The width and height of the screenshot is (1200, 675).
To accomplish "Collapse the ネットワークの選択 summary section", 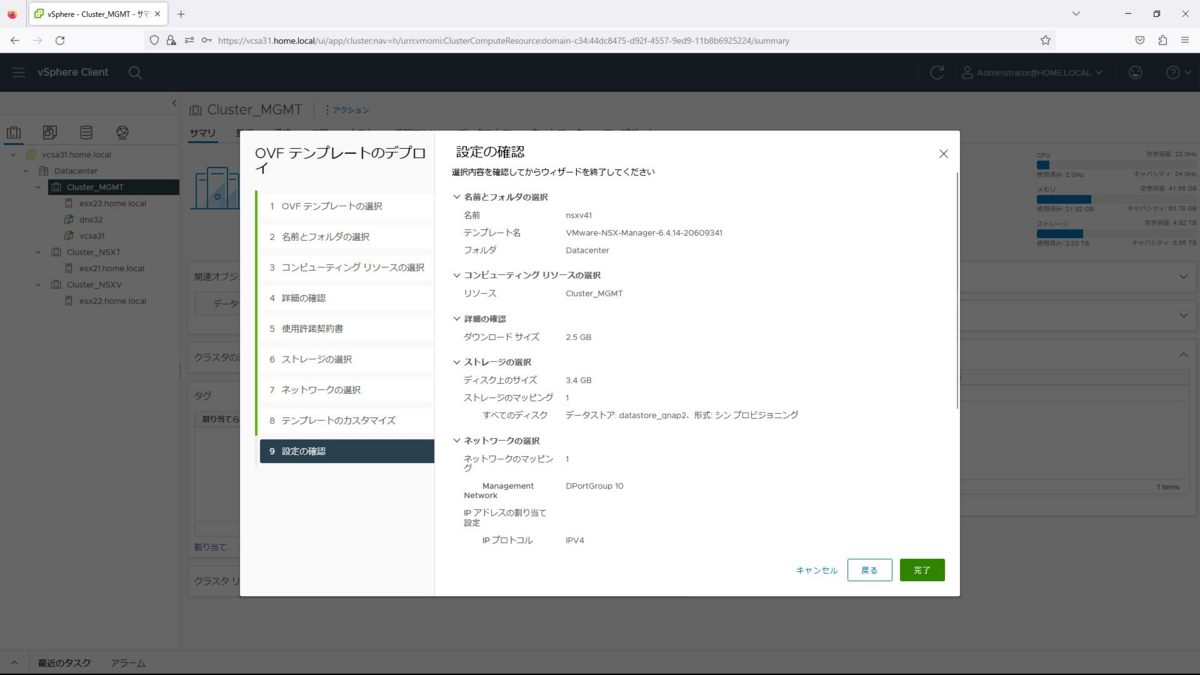I will pos(457,441).
